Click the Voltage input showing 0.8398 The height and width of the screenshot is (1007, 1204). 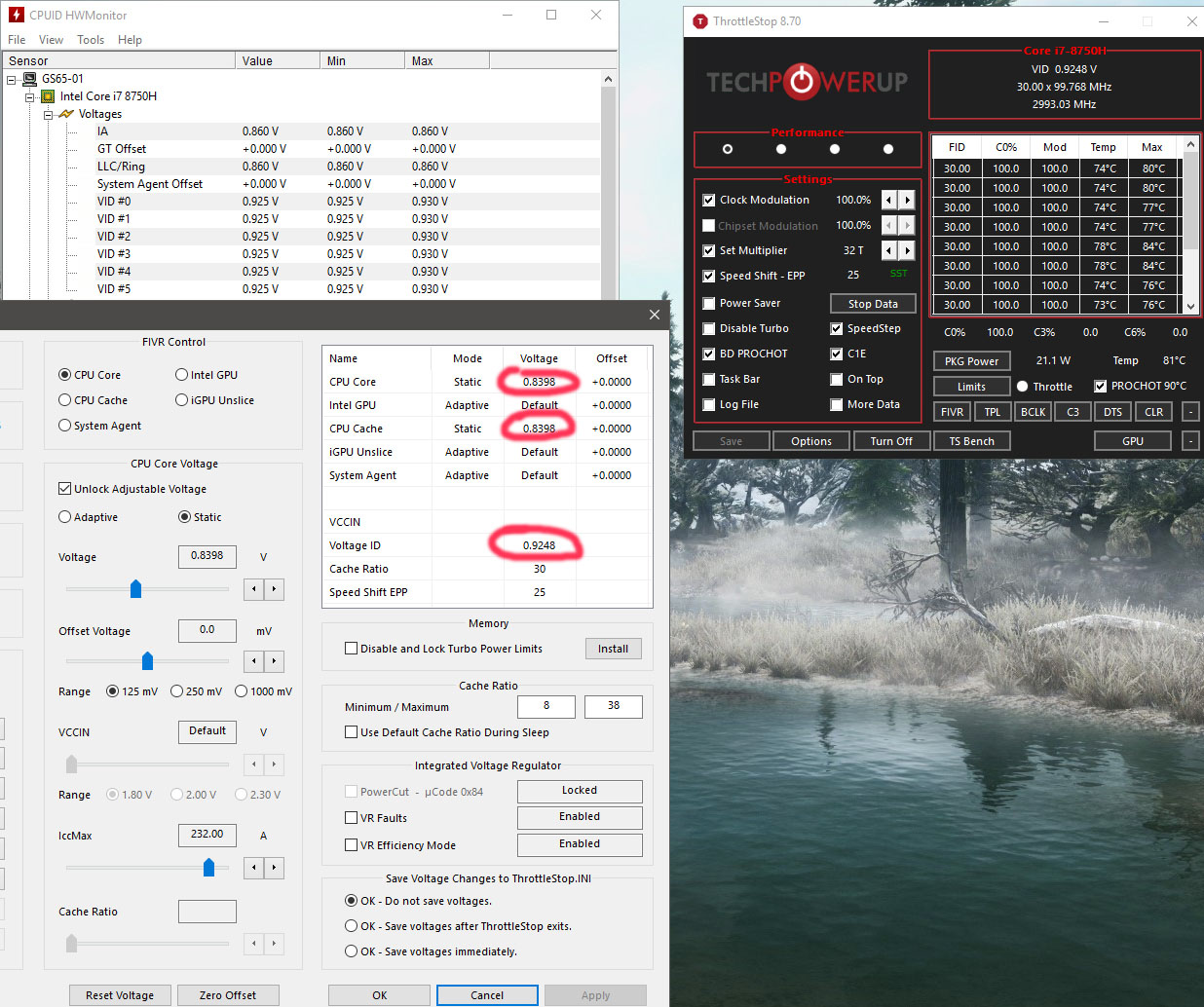(x=207, y=556)
